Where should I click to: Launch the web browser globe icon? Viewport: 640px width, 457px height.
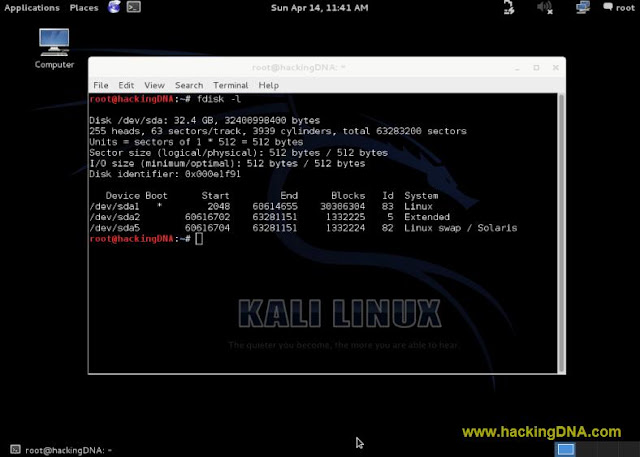114,7
